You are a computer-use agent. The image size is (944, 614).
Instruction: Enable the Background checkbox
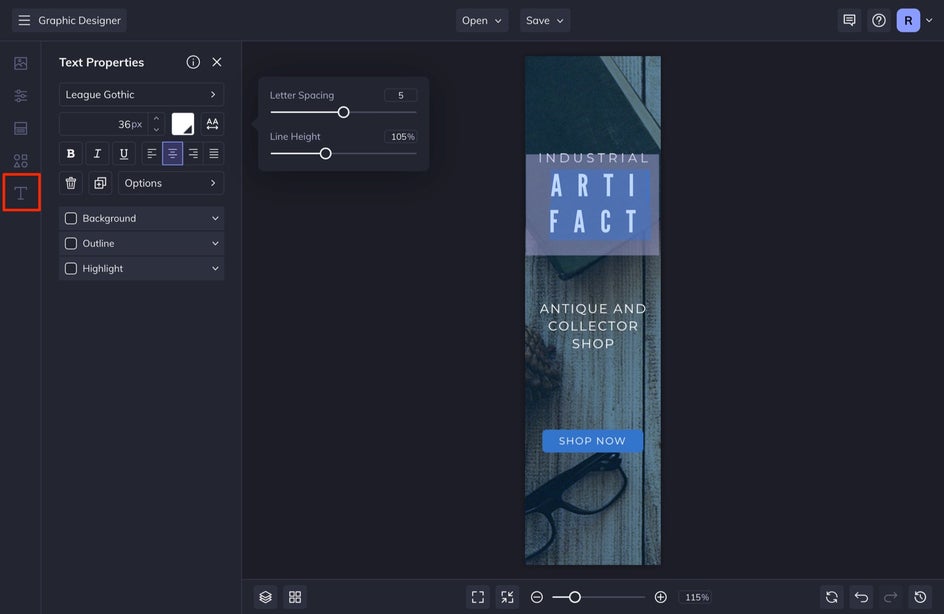tap(71, 218)
